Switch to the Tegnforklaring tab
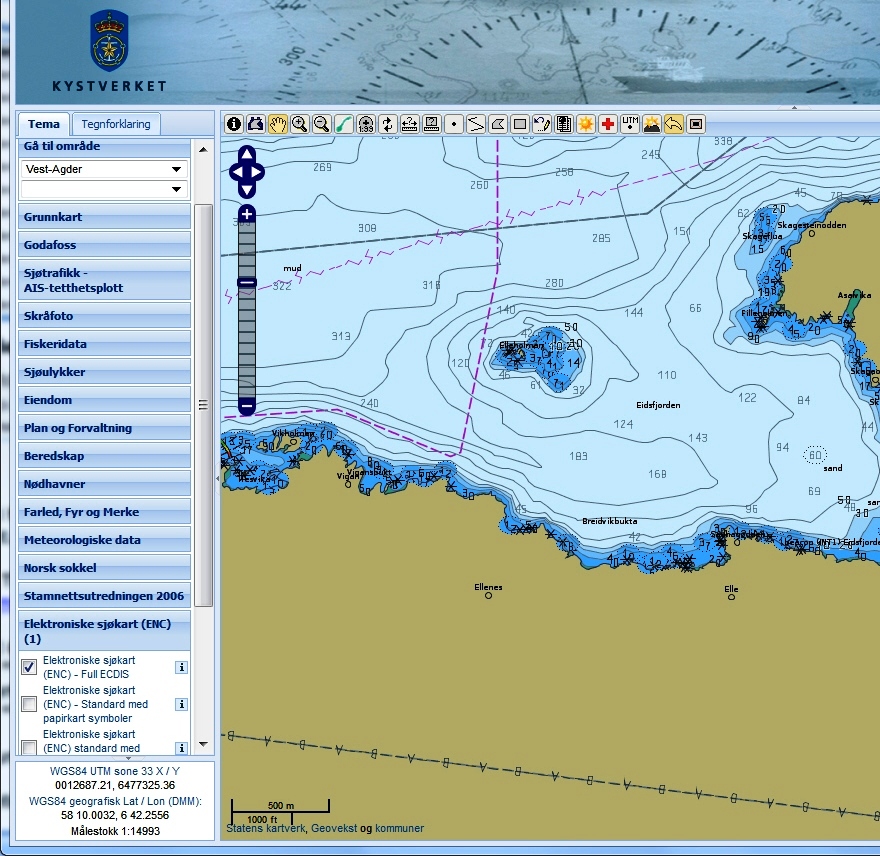Screen dimensions: 880x856 [x=116, y=124]
